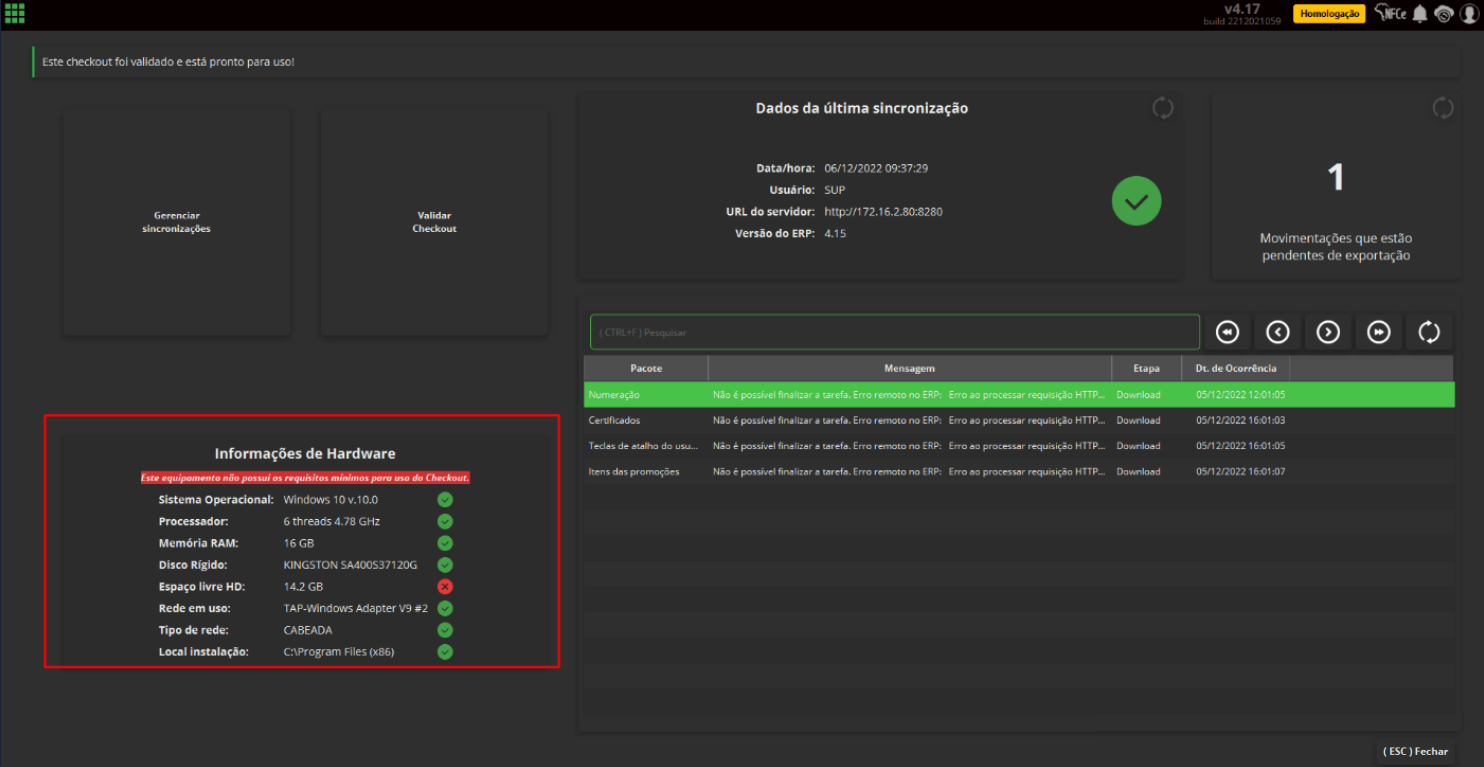Viewport: 1484px width, 767px height.
Task: Go to last page of package list
Action: pyautogui.click(x=1378, y=332)
